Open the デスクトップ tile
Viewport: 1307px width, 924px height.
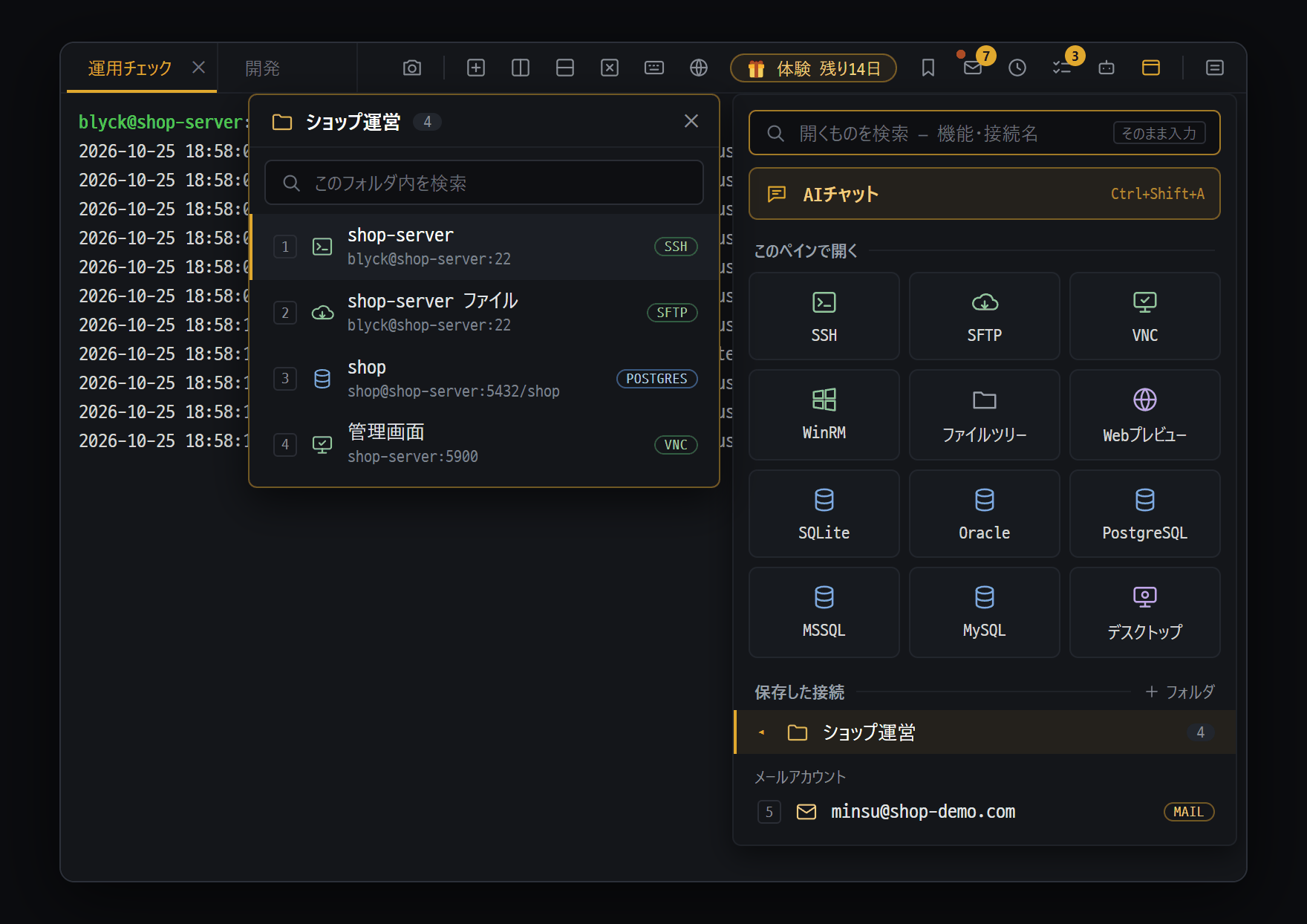tap(1145, 612)
